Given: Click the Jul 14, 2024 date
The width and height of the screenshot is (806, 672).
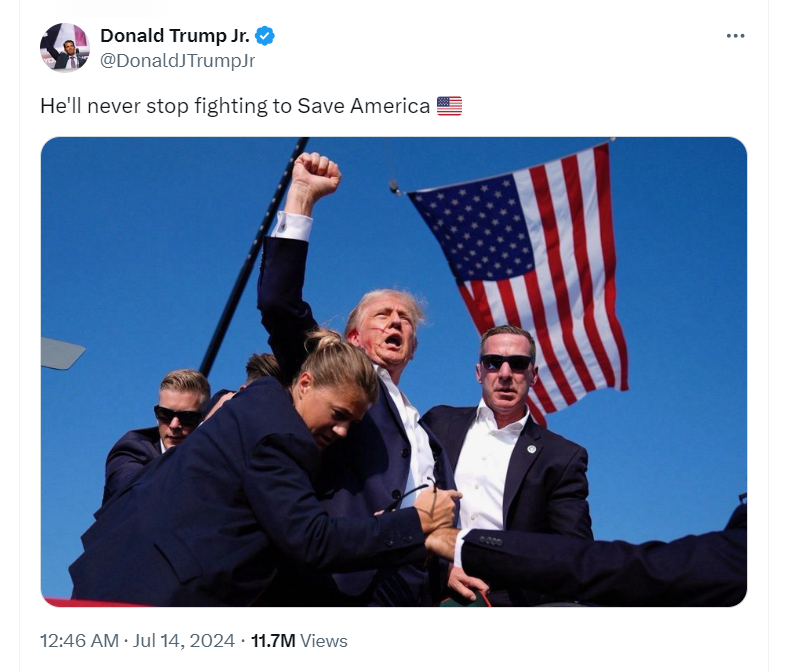Looking at the screenshot, I should 184,641.
